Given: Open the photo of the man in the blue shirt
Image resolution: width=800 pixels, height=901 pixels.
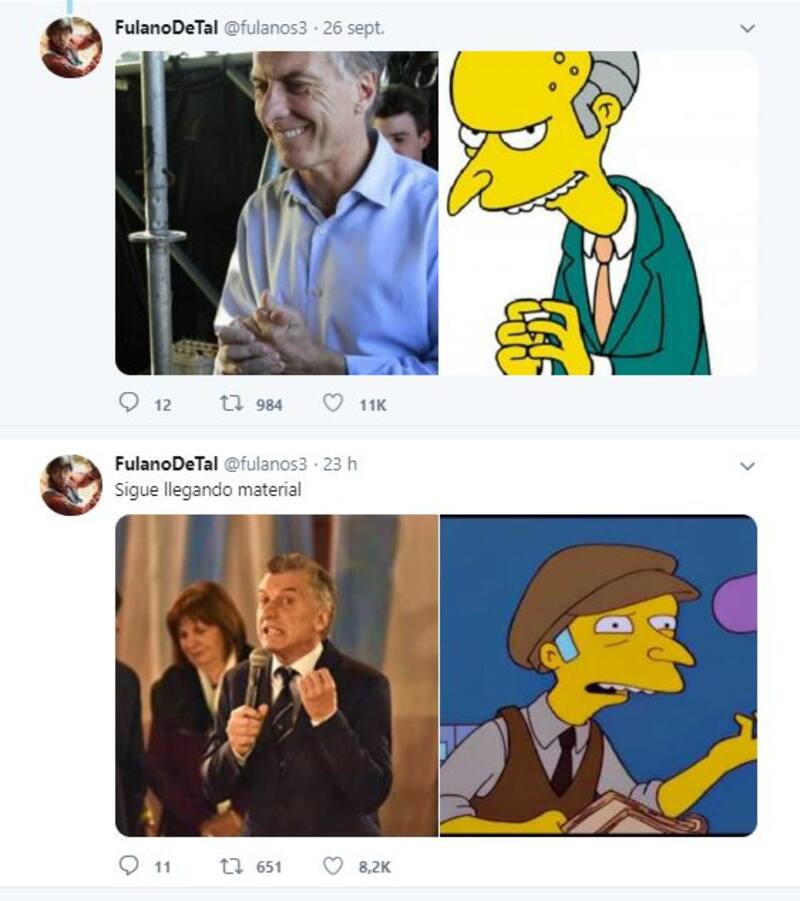Looking at the screenshot, I should click(x=276, y=213).
